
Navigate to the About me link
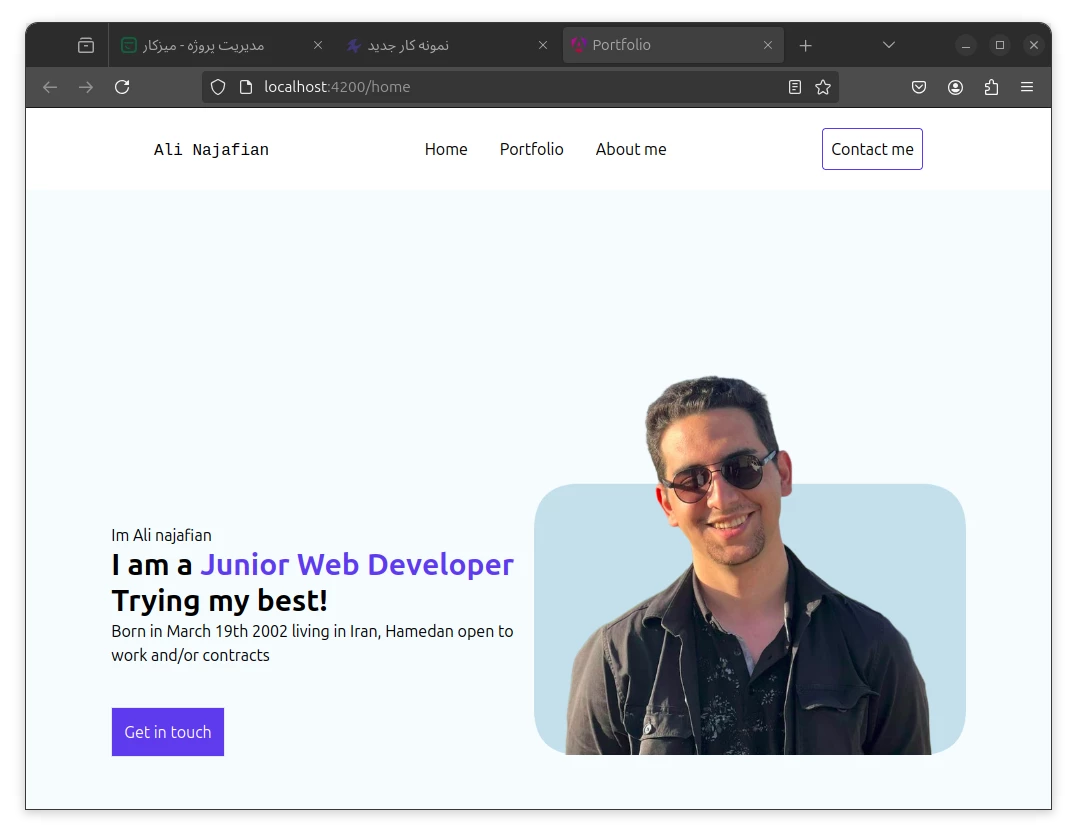click(x=630, y=149)
